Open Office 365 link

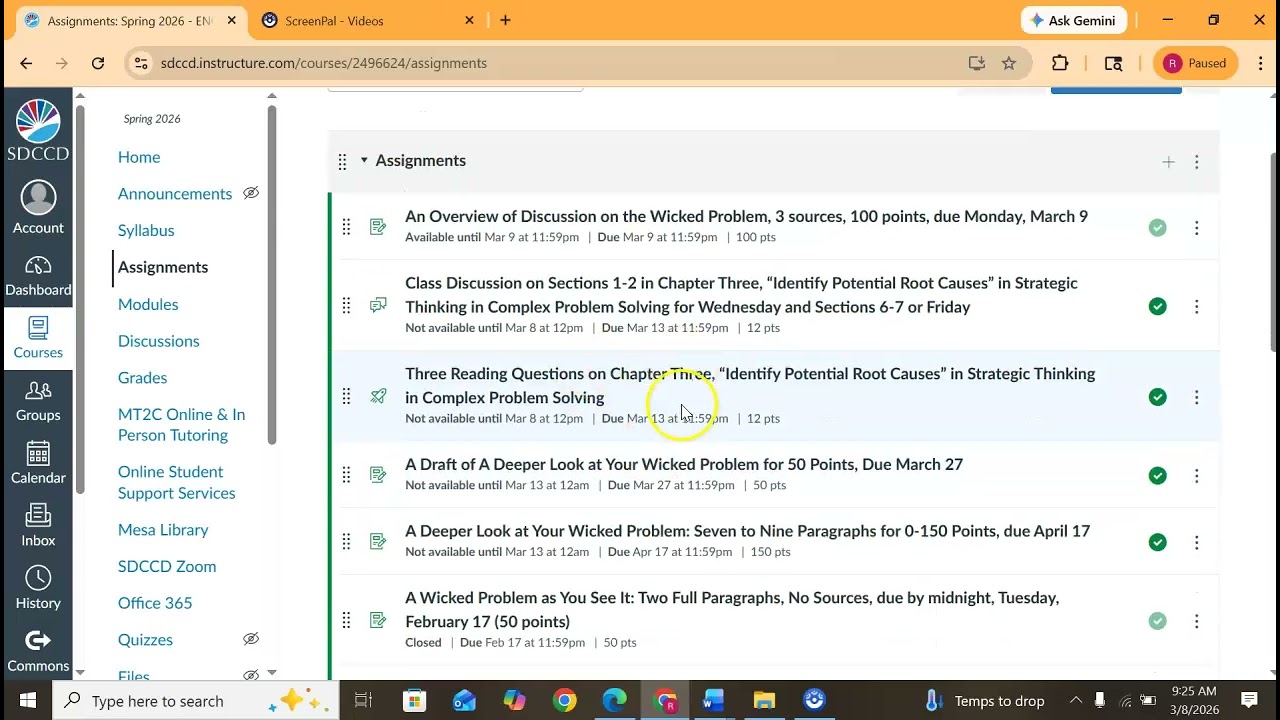(x=155, y=603)
